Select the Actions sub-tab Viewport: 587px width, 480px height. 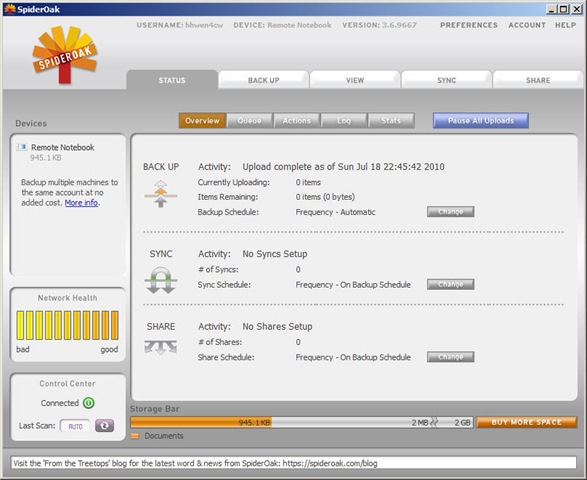(296, 121)
